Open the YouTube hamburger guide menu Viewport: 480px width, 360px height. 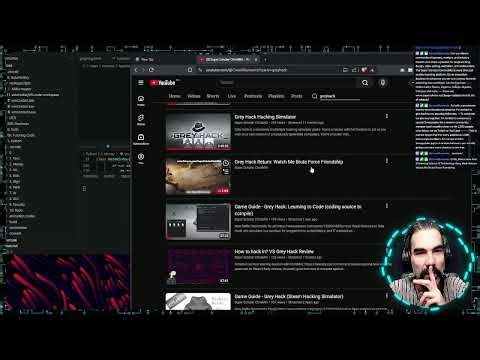141,82
